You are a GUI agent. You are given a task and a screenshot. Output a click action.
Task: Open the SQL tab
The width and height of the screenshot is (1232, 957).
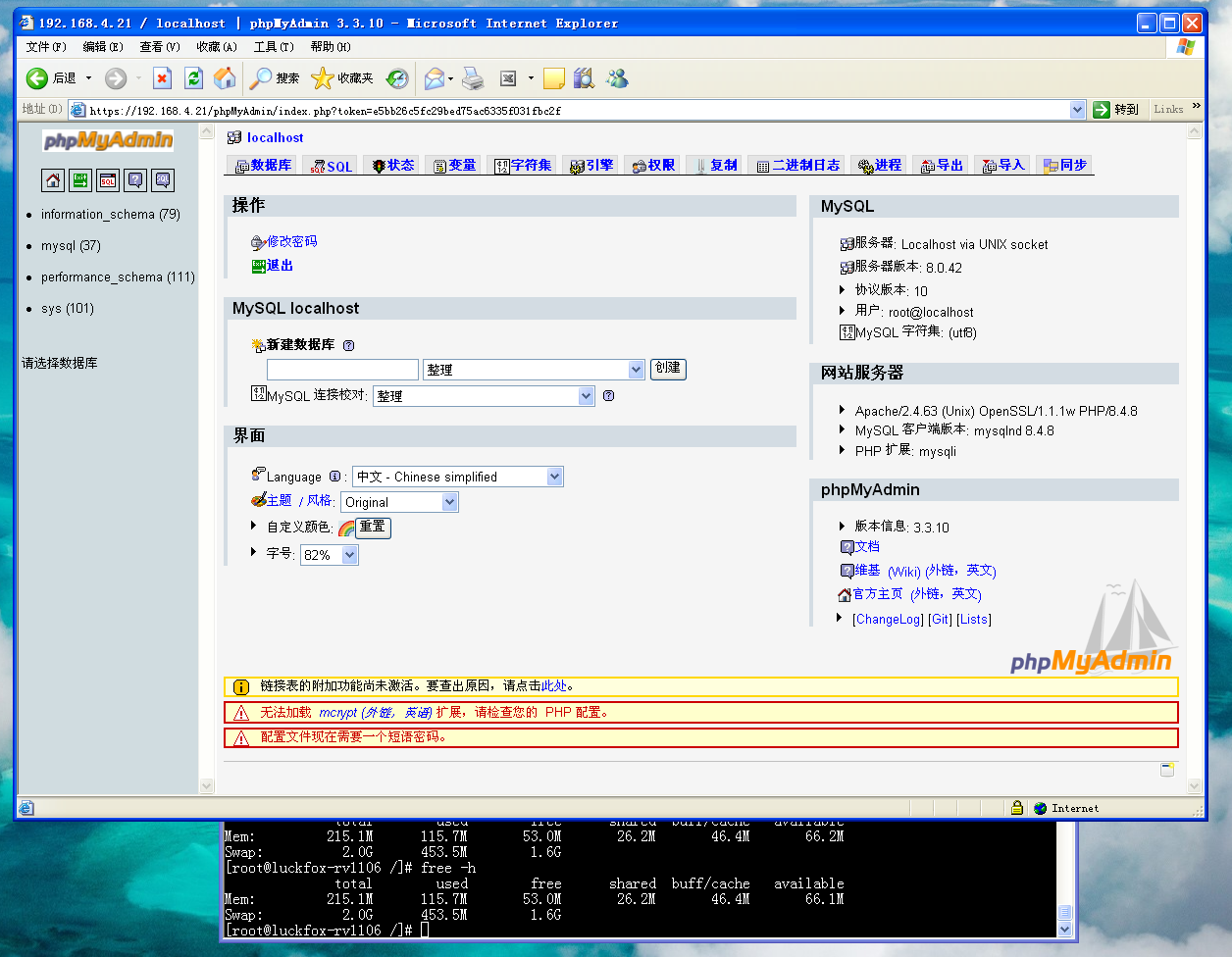pos(332,166)
